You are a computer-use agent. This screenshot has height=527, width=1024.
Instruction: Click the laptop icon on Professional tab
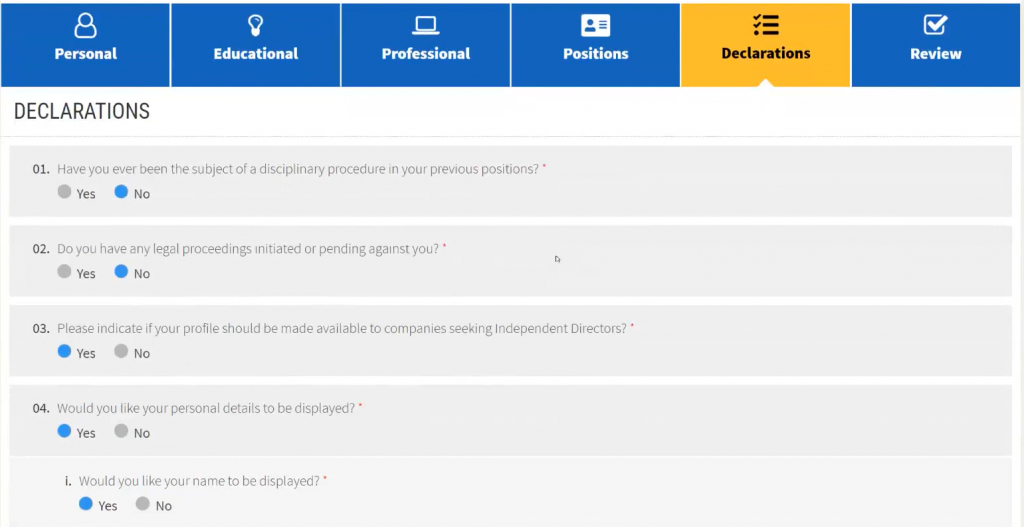point(426,26)
